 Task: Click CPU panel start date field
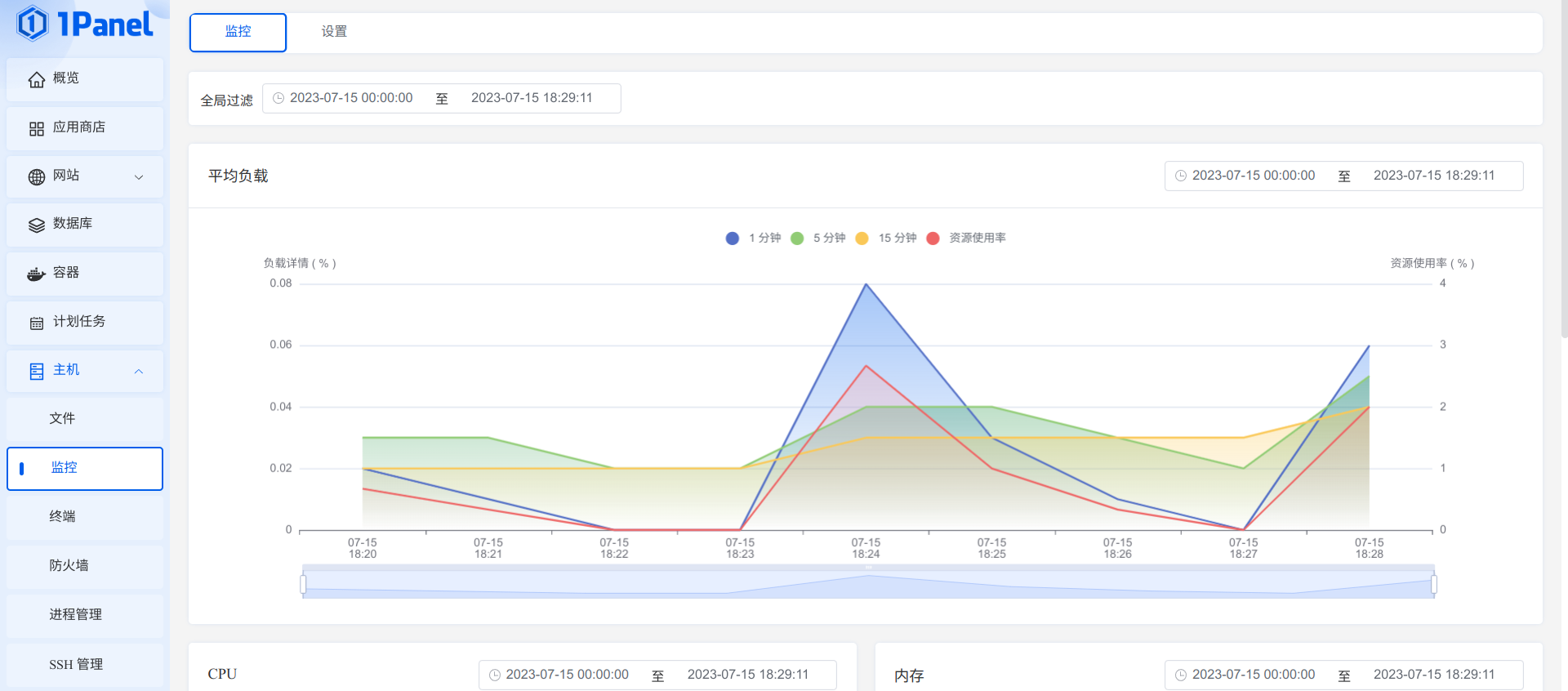tap(567, 675)
